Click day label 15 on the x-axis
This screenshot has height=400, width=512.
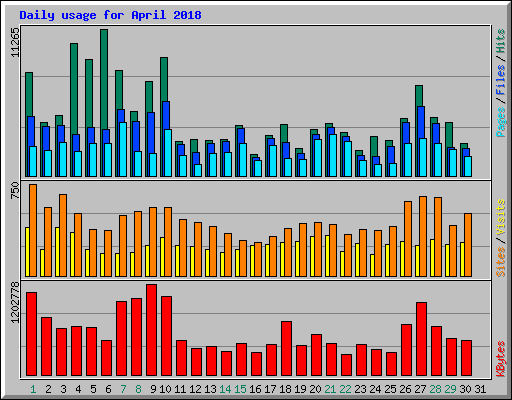pos(240,389)
